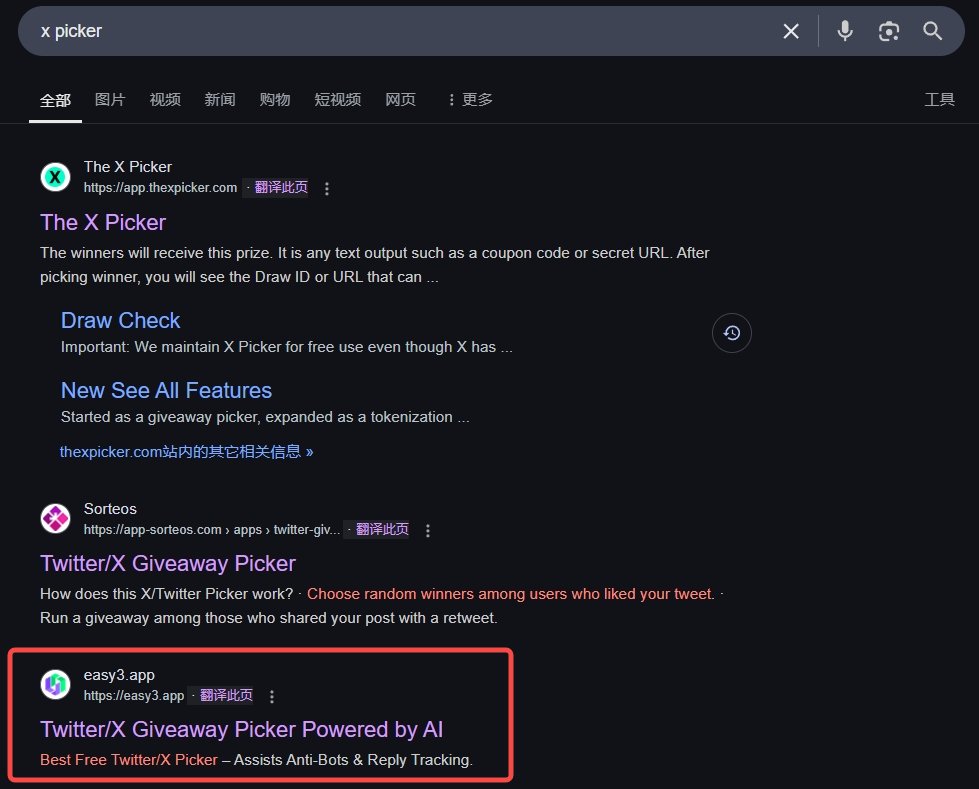This screenshot has height=789, width=979.
Task: Click the https://easy3.app URL text
Action: click(x=134, y=695)
